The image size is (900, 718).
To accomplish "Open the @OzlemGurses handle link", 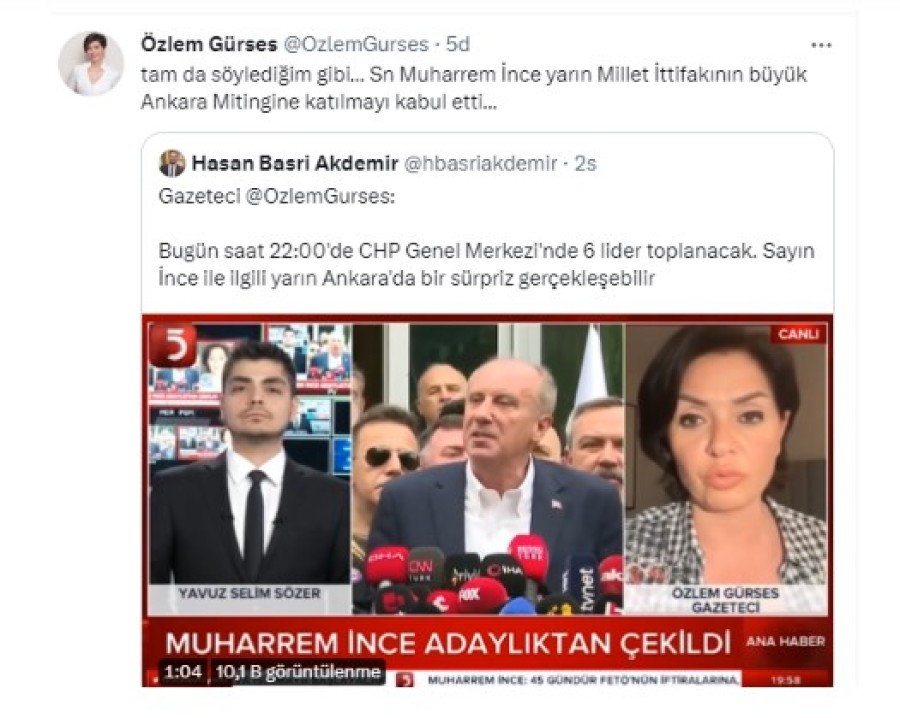I will coord(356,44).
